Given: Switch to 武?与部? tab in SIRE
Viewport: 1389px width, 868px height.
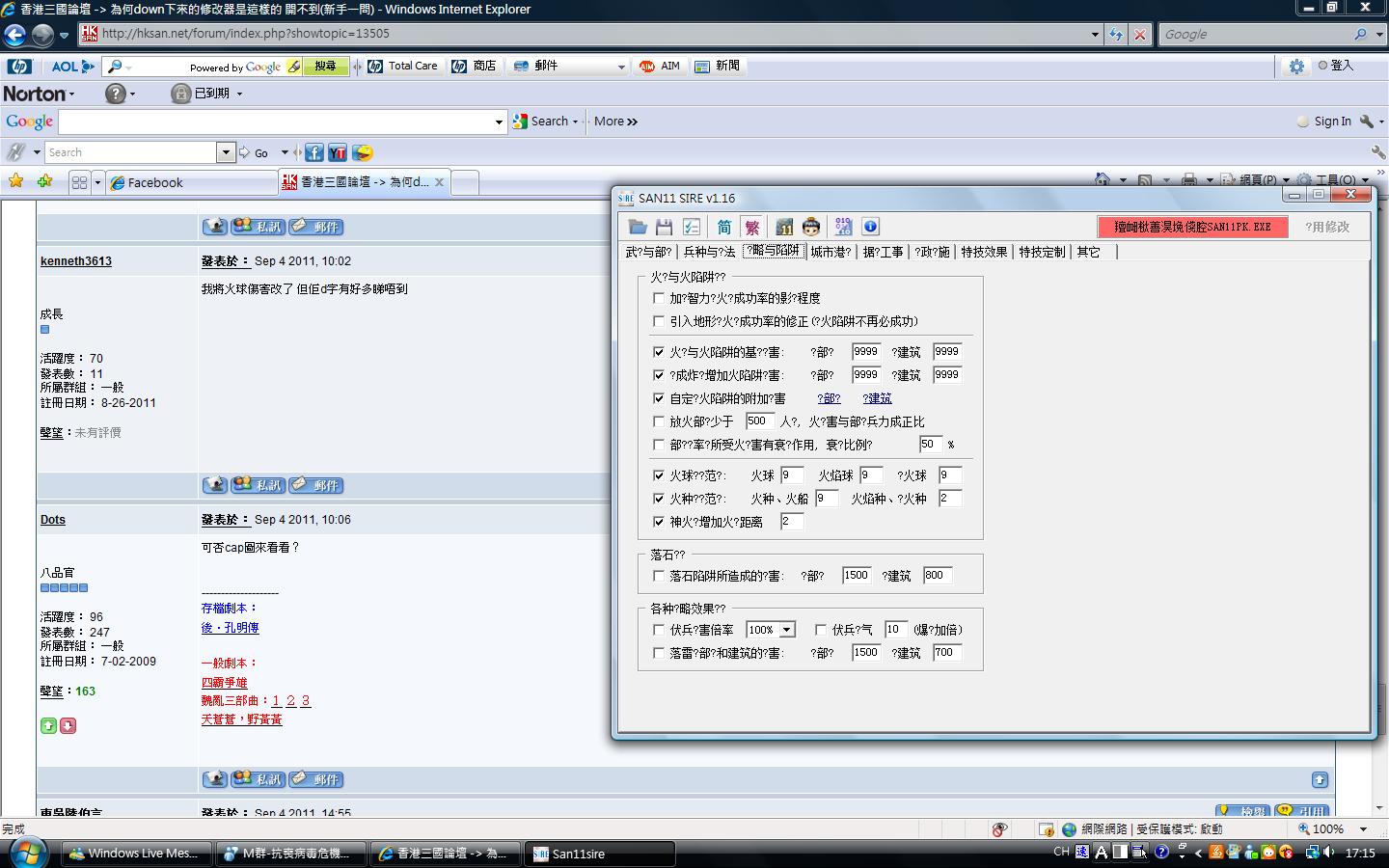Looking at the screenshot, I should [x=649, y=252].
